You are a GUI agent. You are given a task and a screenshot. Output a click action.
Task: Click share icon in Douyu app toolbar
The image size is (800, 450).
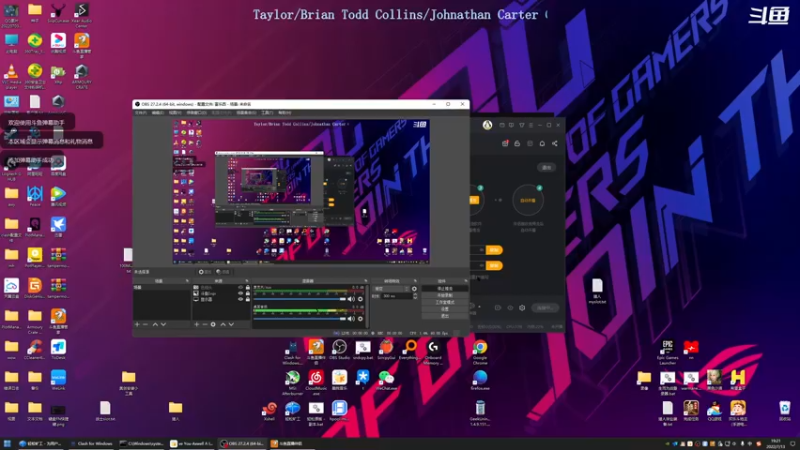tap(555, 143)
